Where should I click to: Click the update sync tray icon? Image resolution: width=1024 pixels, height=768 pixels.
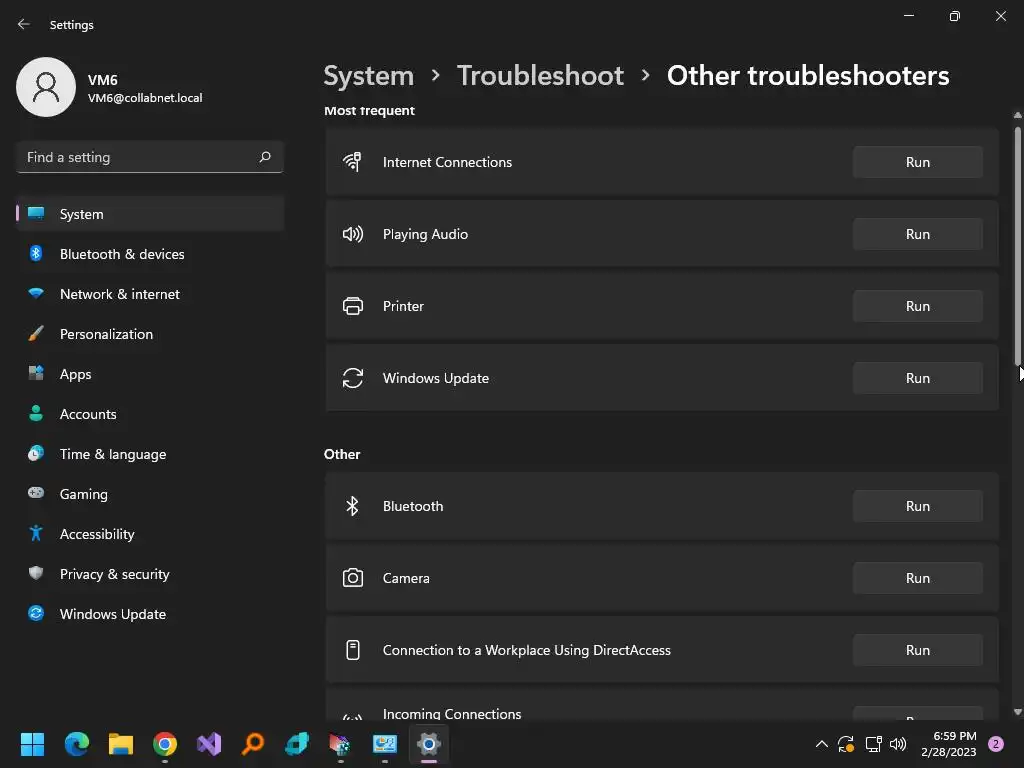[846, 744]
